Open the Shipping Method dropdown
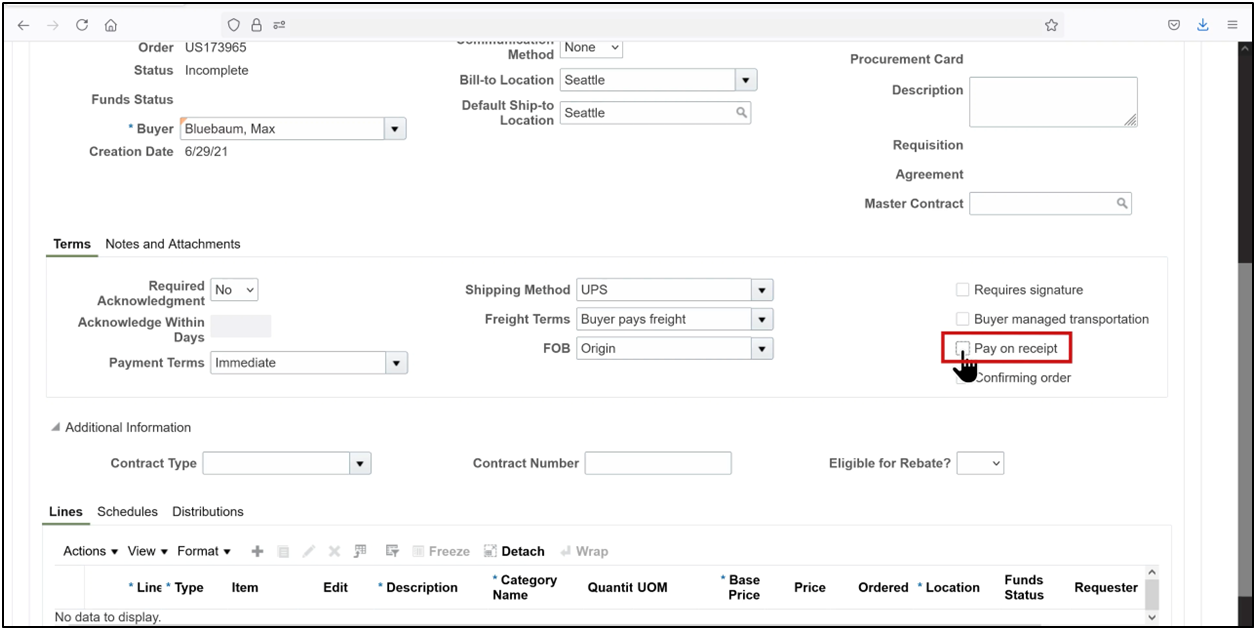This screenshot has height=632, width=1256. tap(762, 289)
